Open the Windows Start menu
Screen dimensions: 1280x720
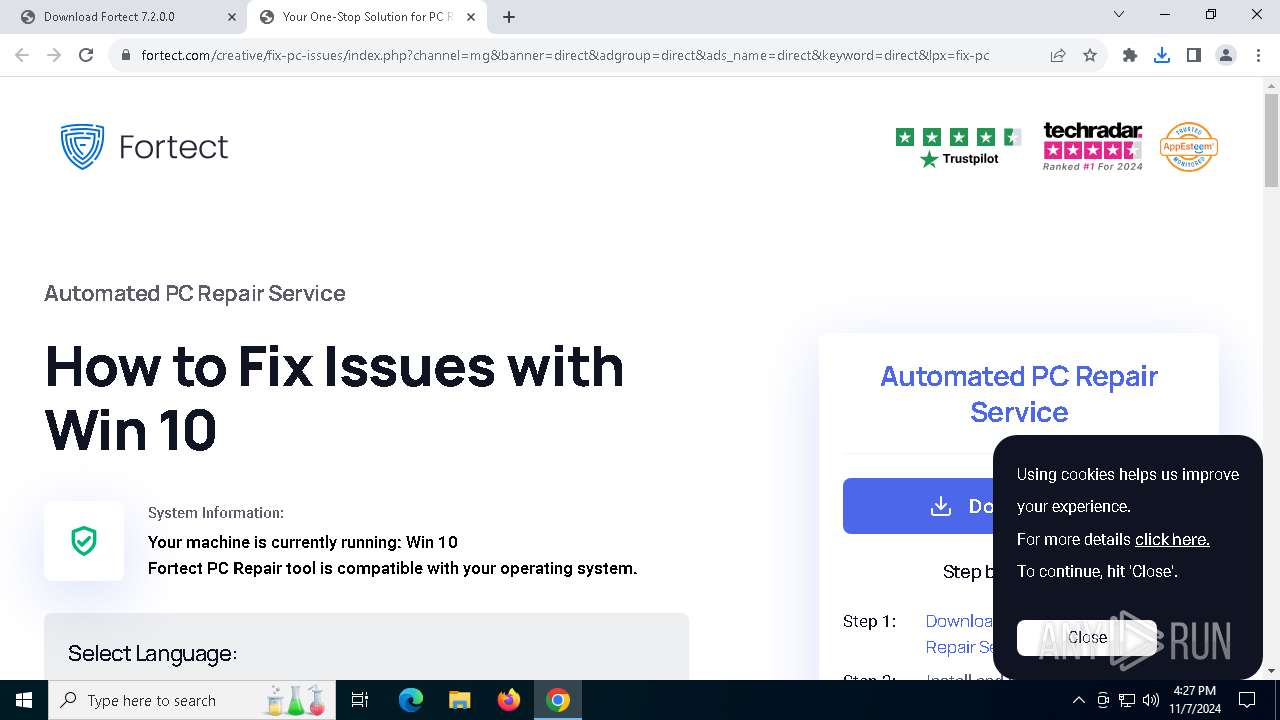pos(24,700)
